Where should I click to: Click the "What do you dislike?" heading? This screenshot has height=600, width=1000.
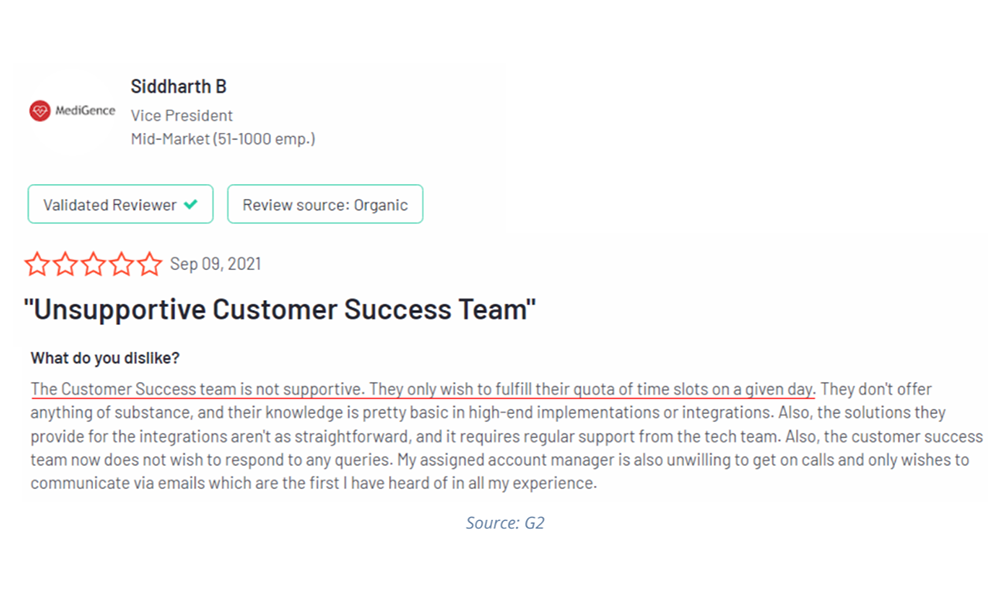[x=105, y=358]
